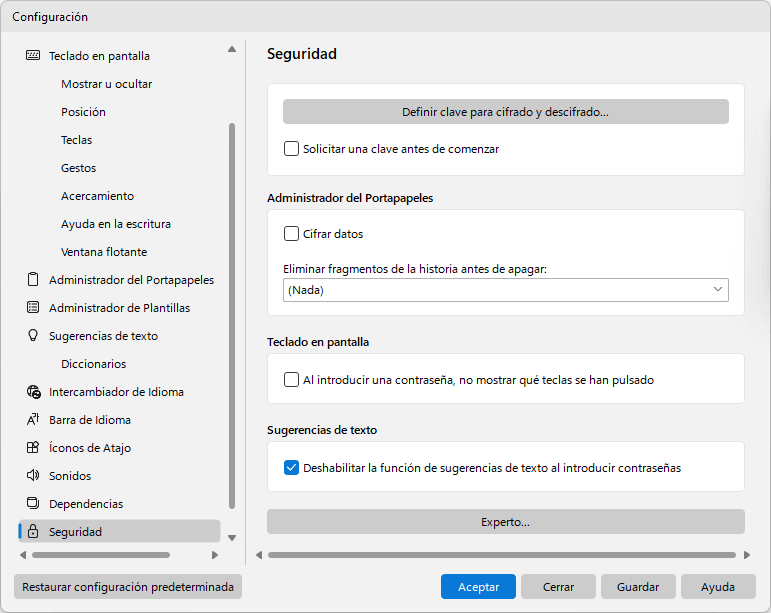Select the Sonidos sidebar label
771x613 pixels.
tap(70, 476)
